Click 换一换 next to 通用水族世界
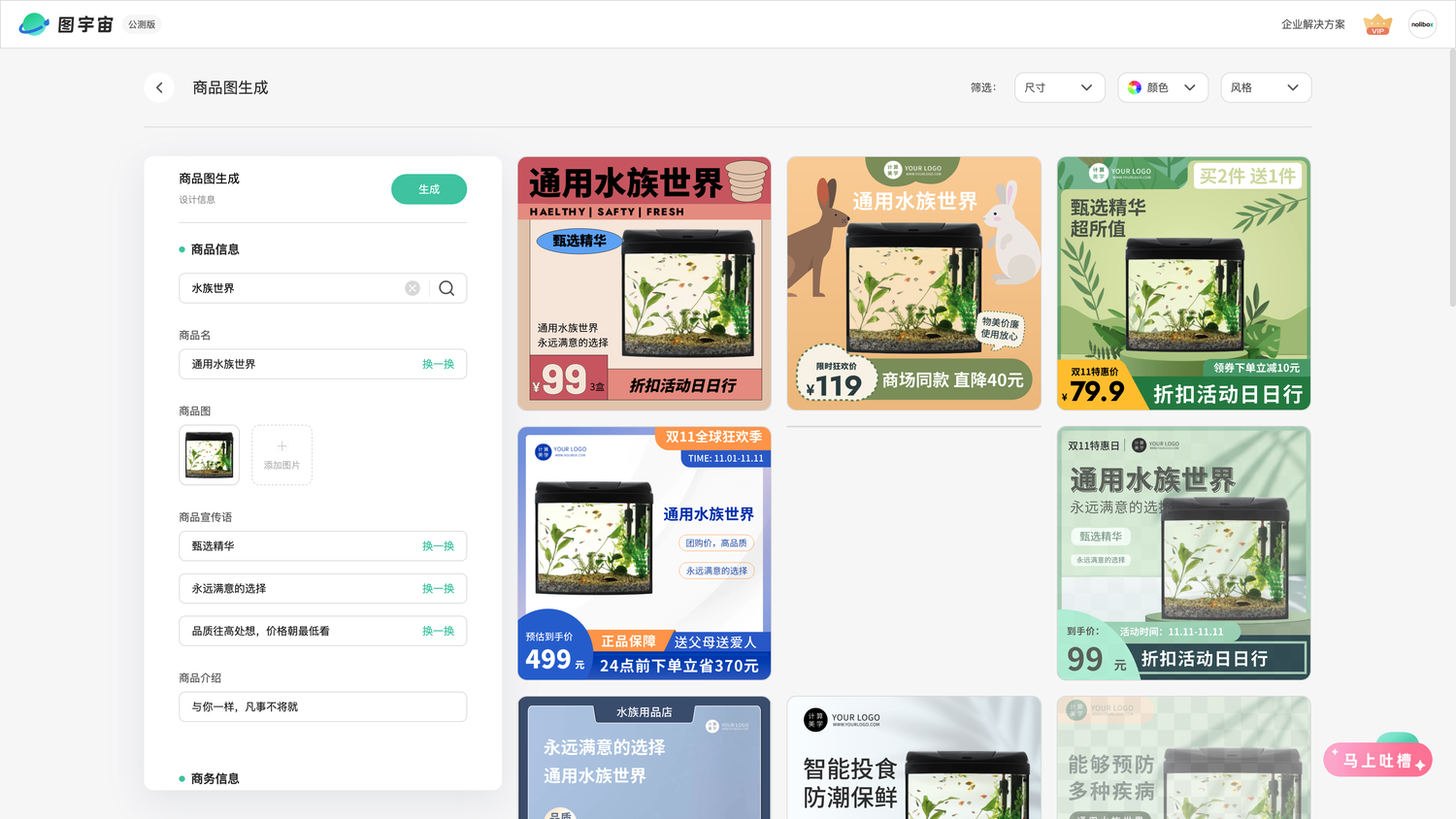Screen dimensions: 1456x819 tap(438, 364)
